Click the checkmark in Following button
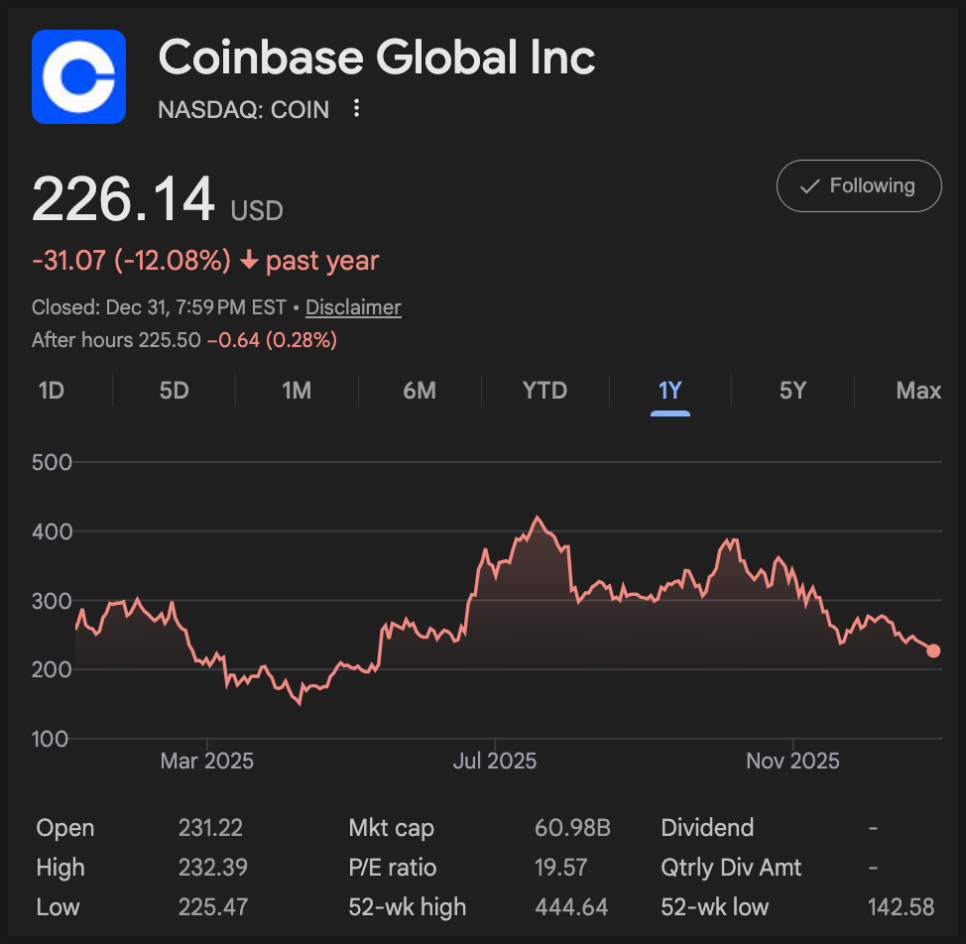Viewport: 966px width, 944px height. tap(811, 186)
